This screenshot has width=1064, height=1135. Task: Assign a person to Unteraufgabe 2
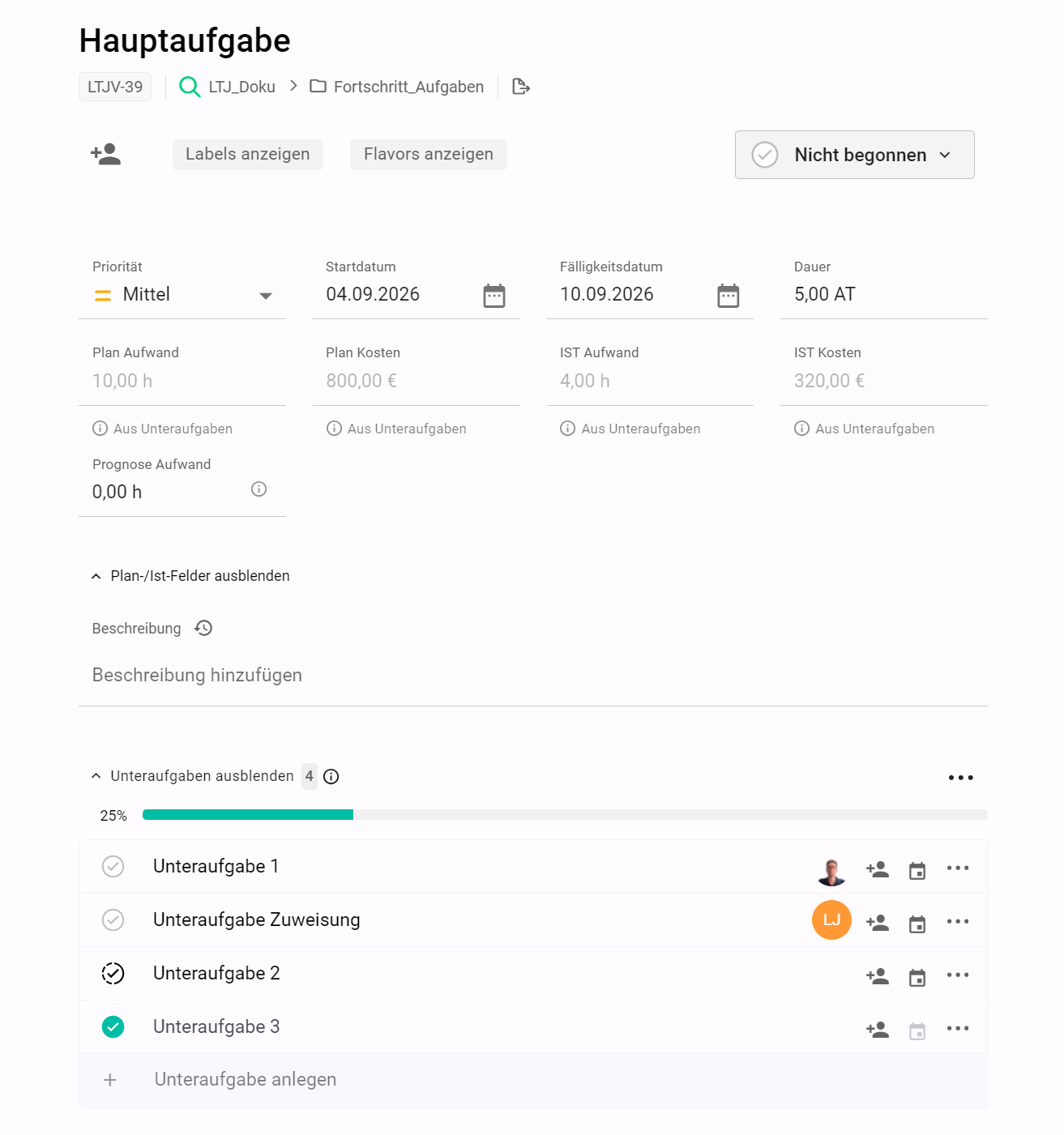[x=878, y=976]
